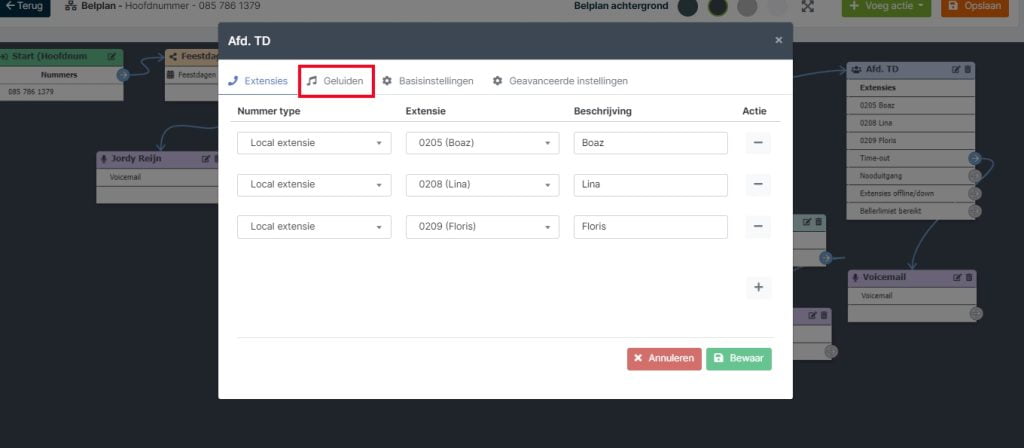Viewport: 1024px width, 448px height.
Task: Click the Voicemail node output connector
Action: click(976, 313)
